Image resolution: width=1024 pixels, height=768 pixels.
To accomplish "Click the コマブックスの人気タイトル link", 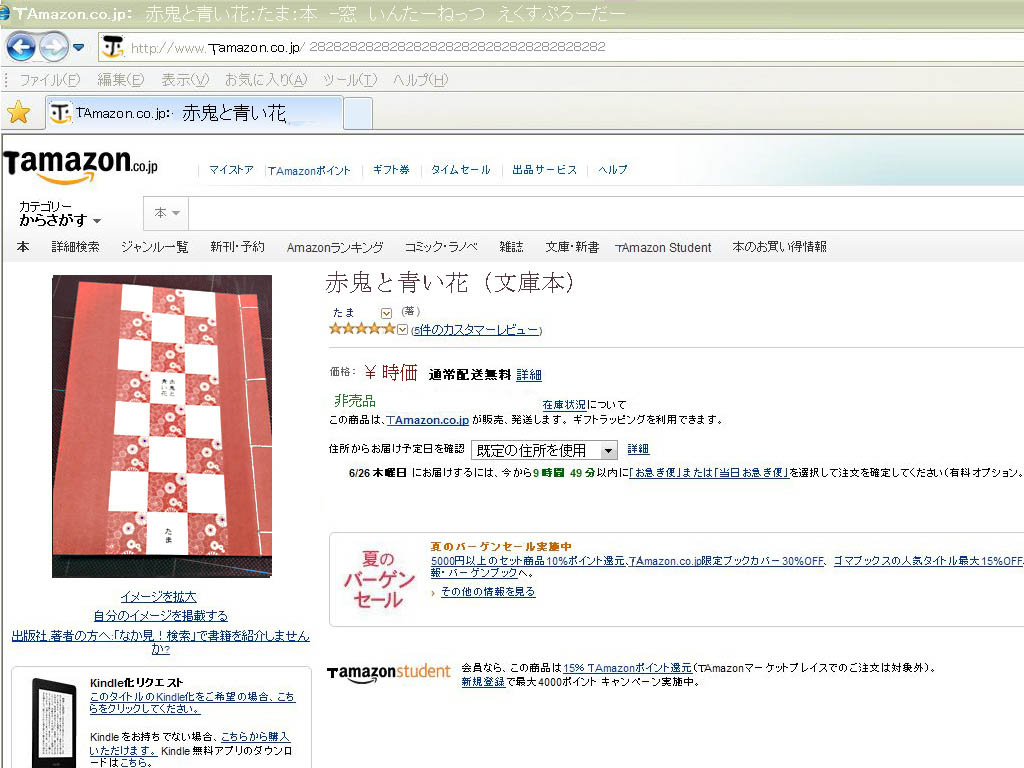I will click(x=927, y=561).
